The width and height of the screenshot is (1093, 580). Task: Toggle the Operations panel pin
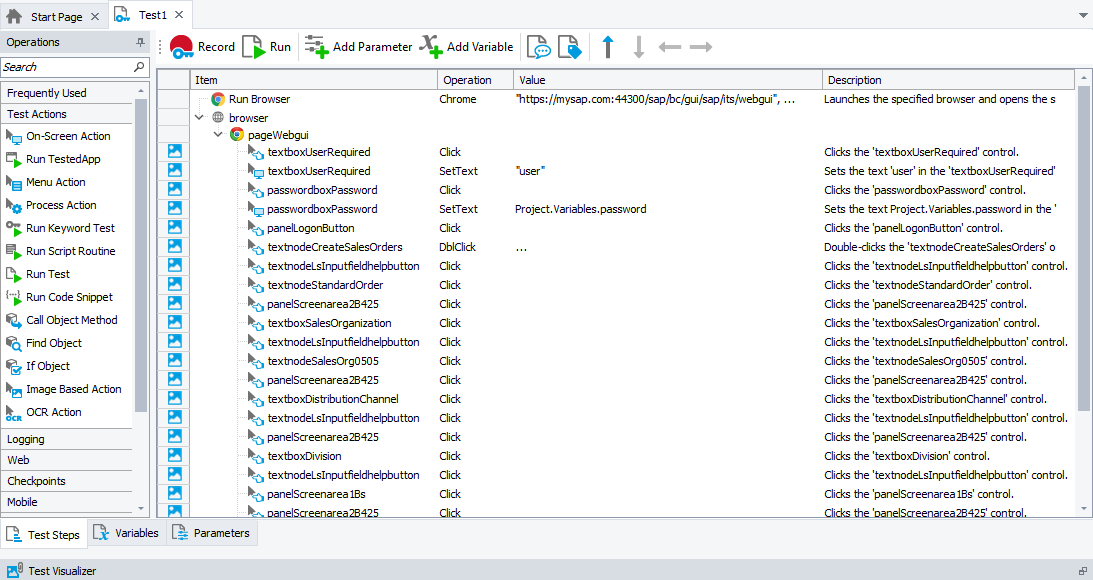click(x=140, y=41)
